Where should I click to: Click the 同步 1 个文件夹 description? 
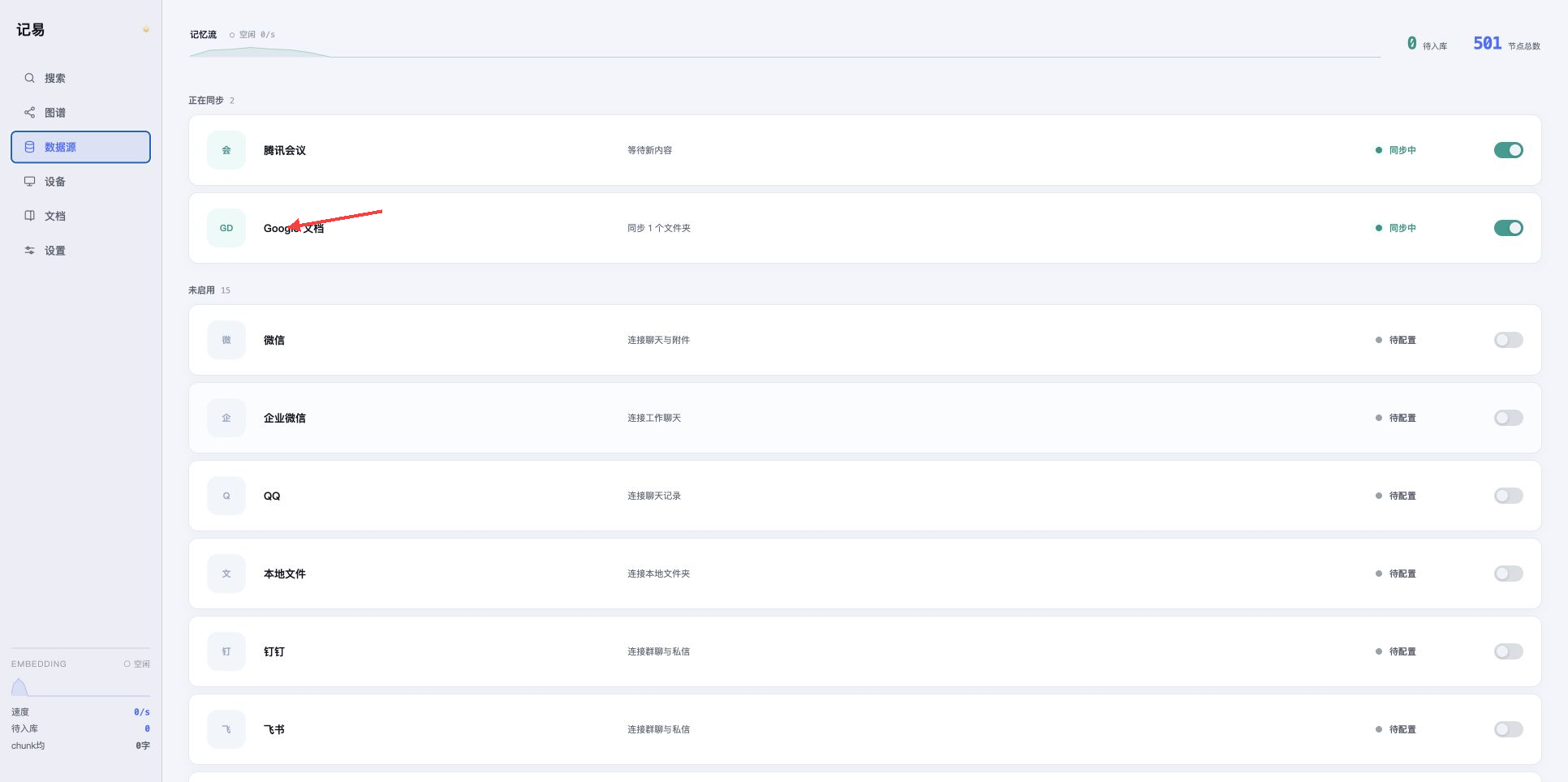pyautogui.click(x=659, y=228)
